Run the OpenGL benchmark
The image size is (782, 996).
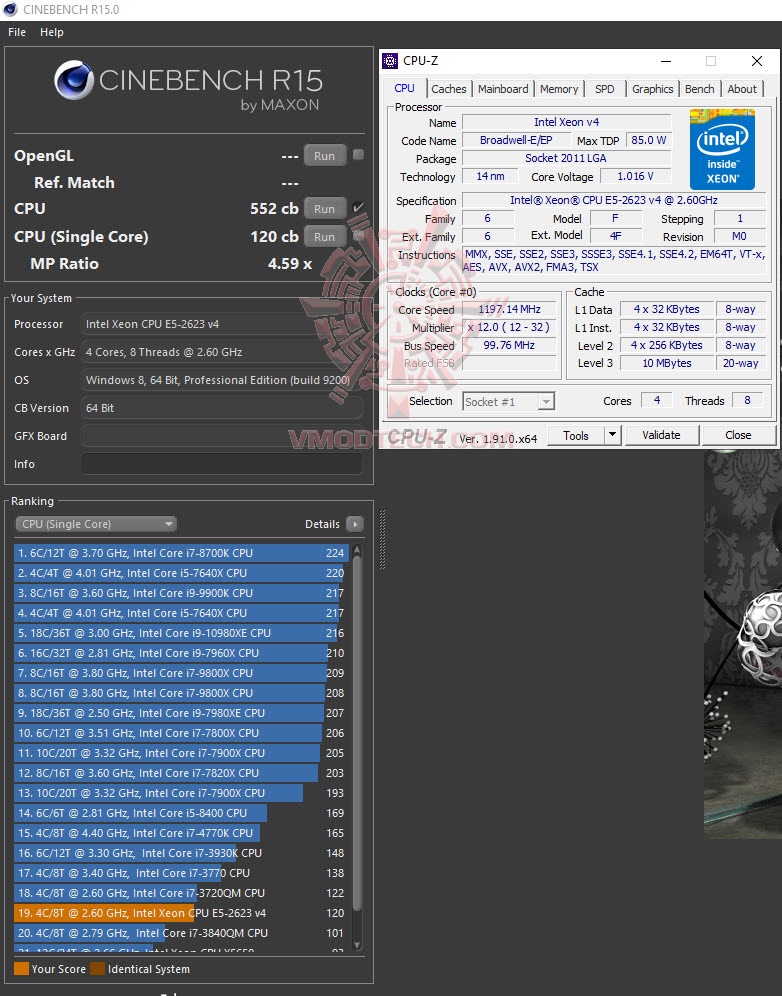point(325,156)
